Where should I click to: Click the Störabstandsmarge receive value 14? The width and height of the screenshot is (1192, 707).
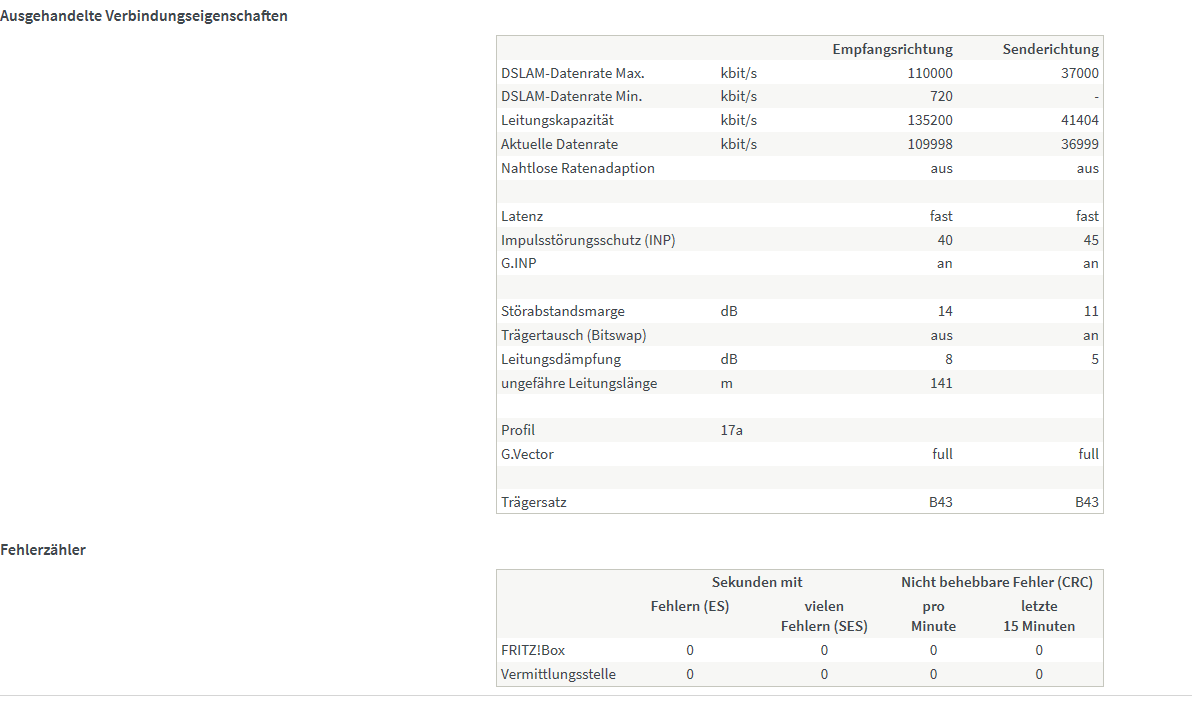tap(945, 311)
